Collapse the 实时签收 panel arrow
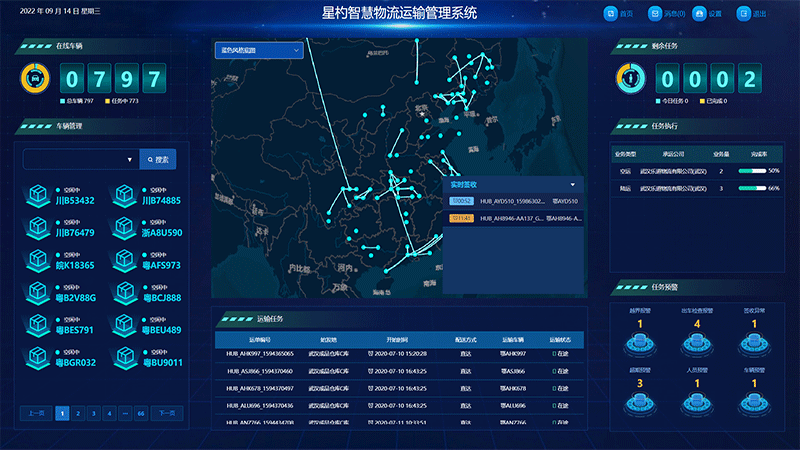Image resolution: width=800 pixels, height=450 pixels. 573,185
